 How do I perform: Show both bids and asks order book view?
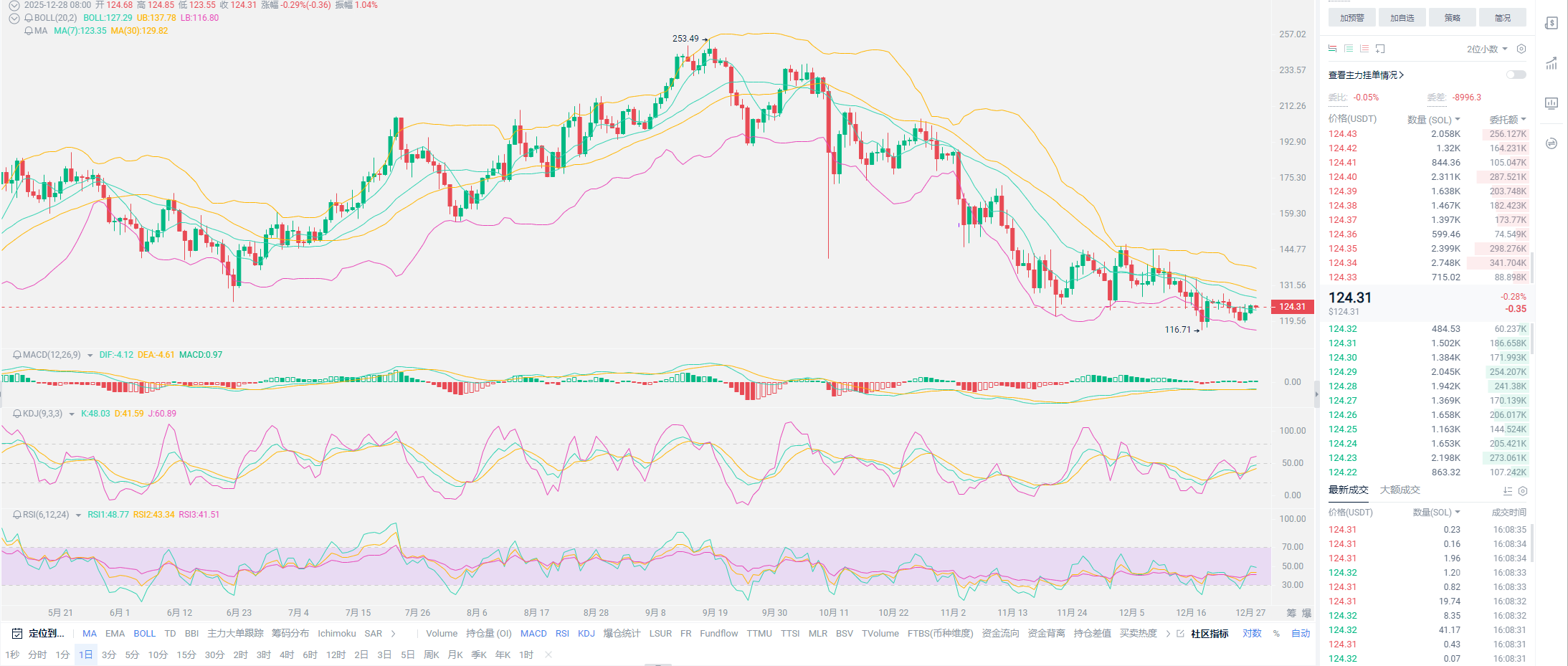(1332, 49)
